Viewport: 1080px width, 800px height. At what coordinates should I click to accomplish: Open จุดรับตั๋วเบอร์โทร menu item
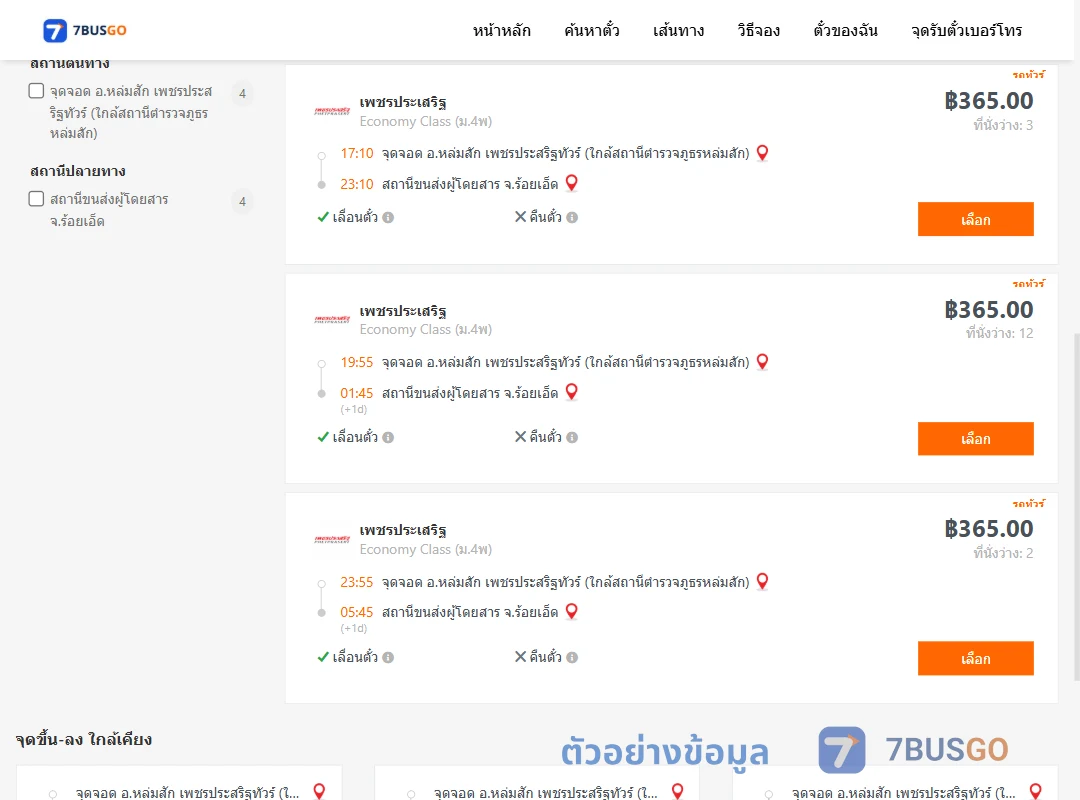click(966, 31)
